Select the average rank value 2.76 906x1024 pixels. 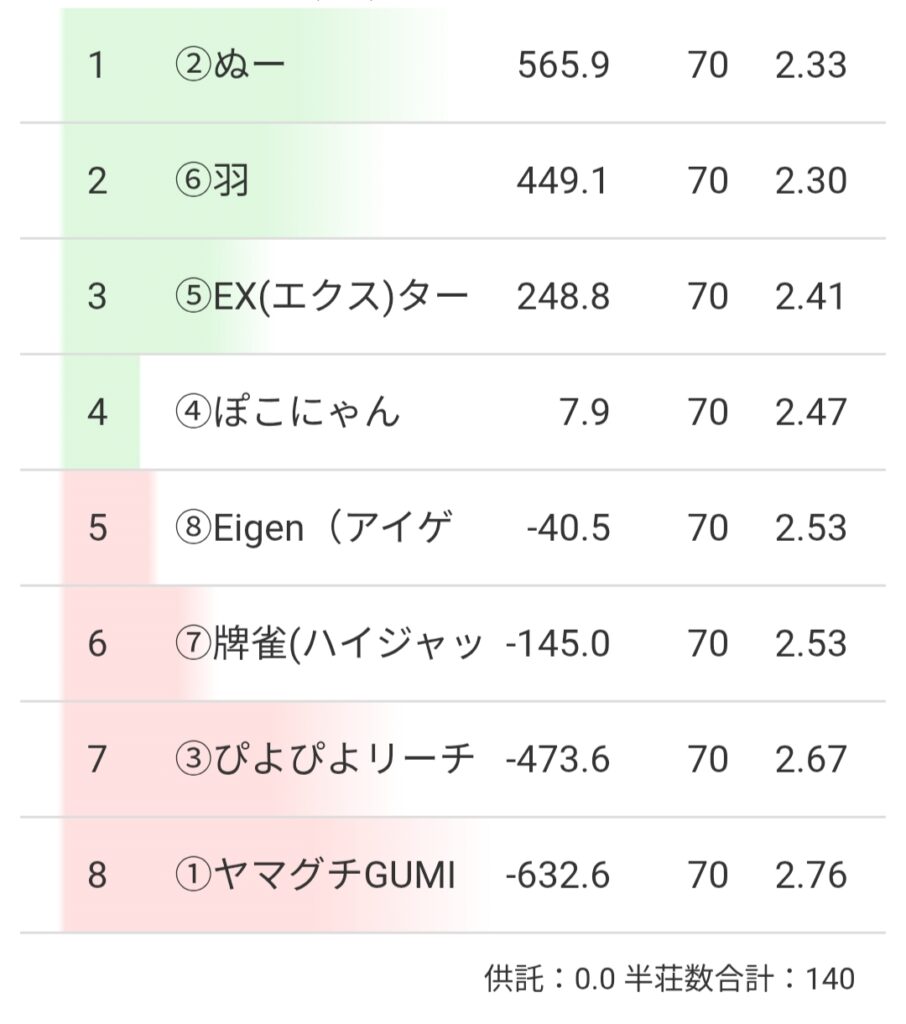tap(810, 876)
